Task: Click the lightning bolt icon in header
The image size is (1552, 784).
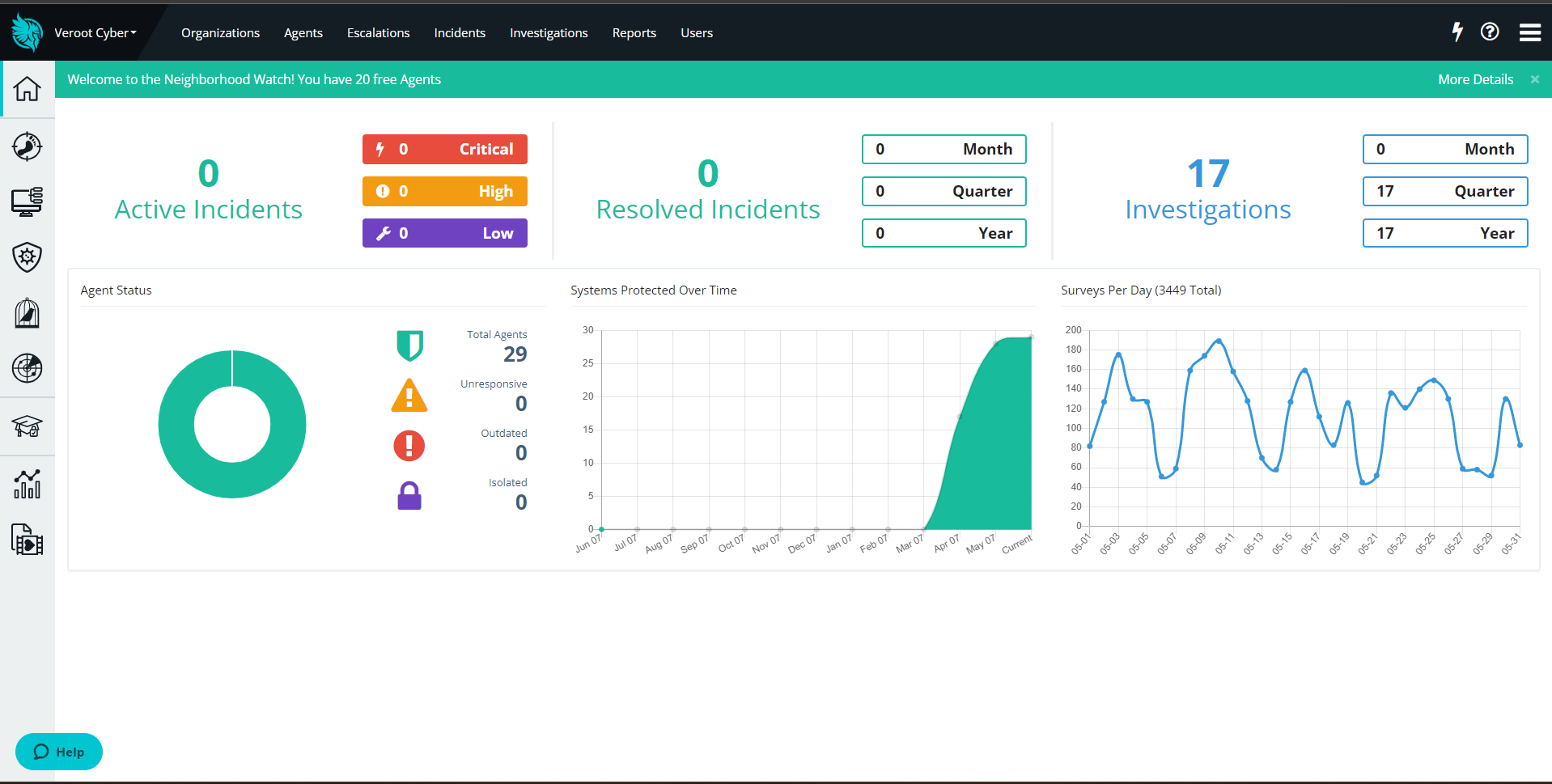Action: click(1457, 32)
